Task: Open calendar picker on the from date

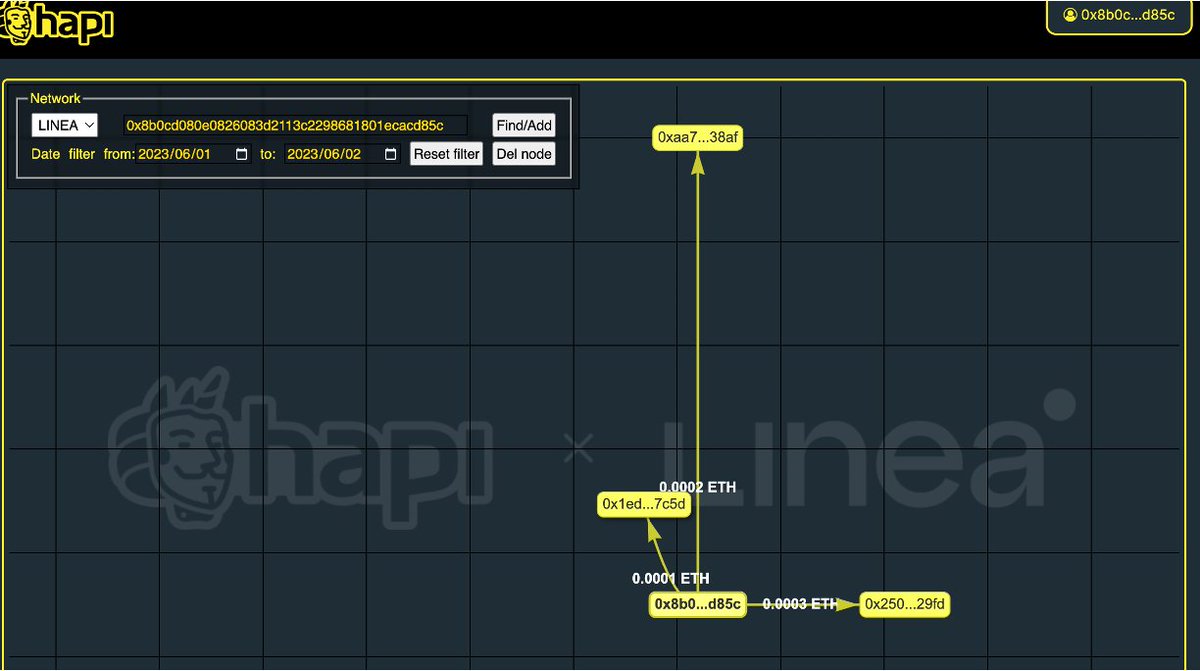Action: (x=241, y=155)
